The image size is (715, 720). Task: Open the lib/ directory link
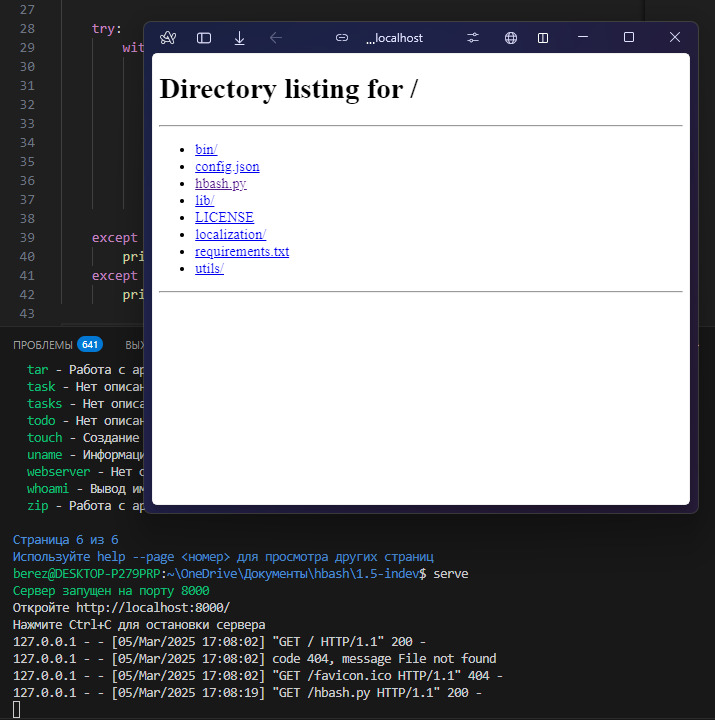coord(204,201)
